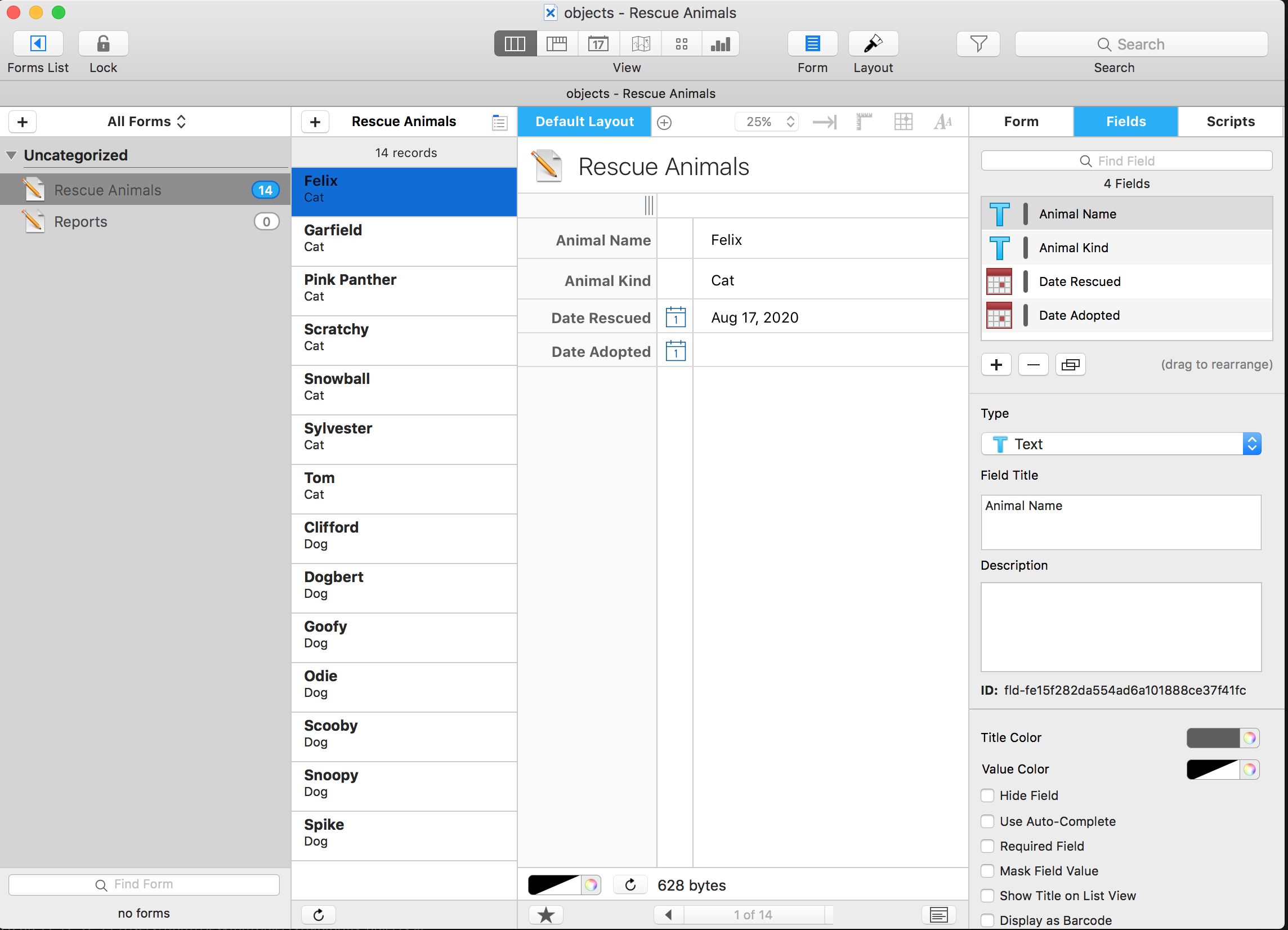1288x930 pixels.
Task: Click the Find Field search box
Action: pyautogui.click(x=1125, y=160)
